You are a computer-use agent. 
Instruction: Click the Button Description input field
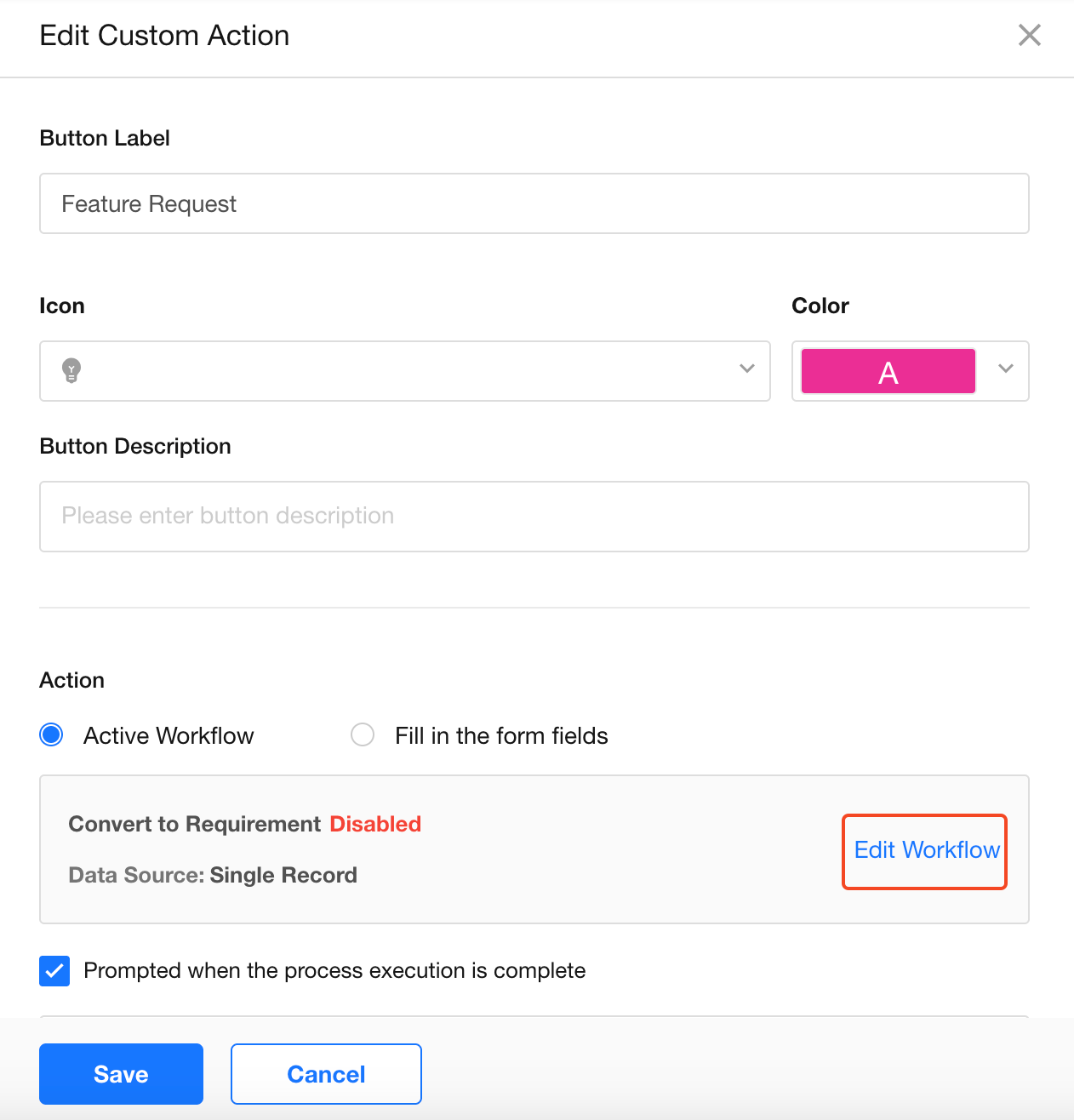pos(534,516)
